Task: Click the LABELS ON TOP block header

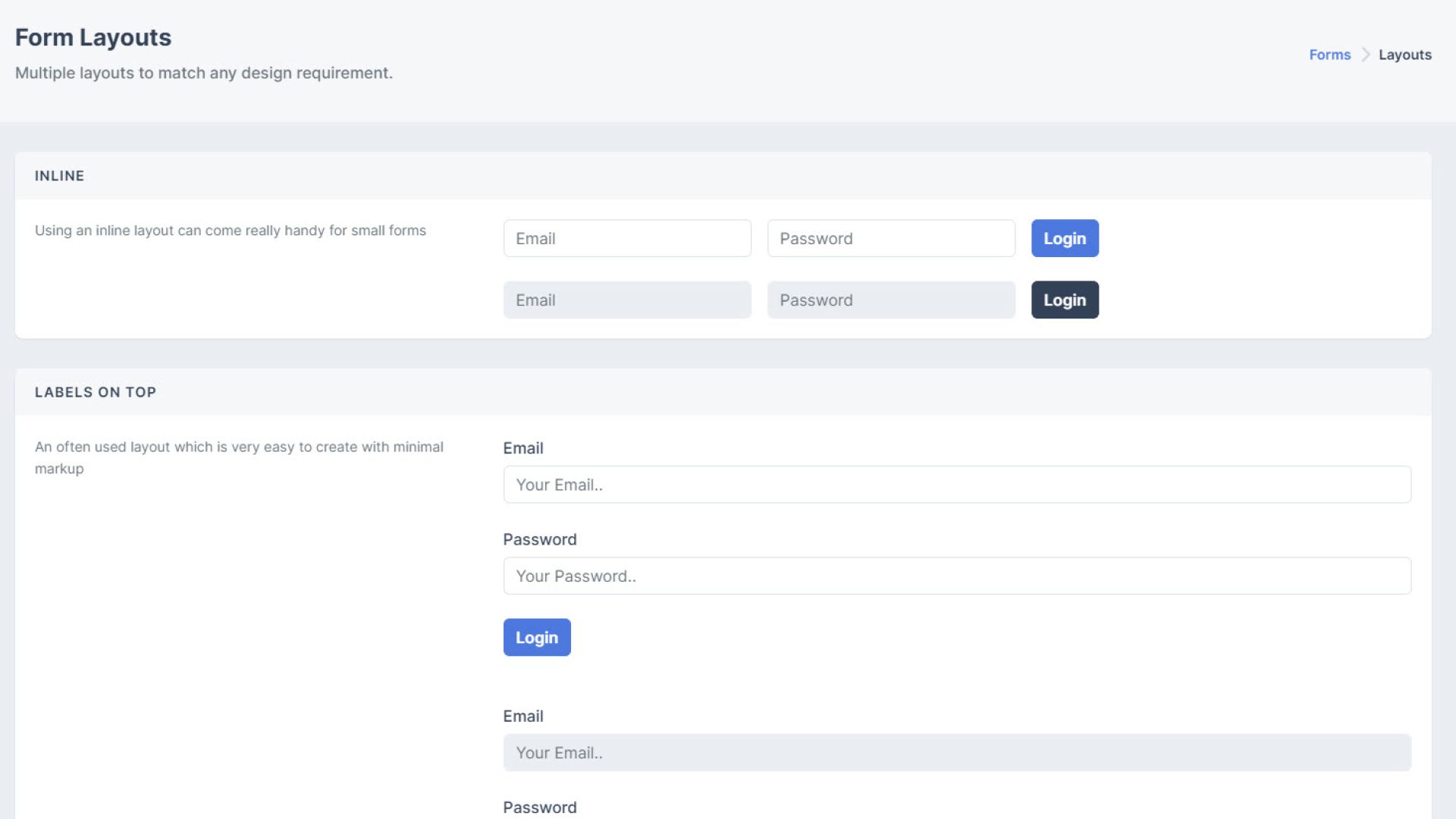Action: [96, 392]
